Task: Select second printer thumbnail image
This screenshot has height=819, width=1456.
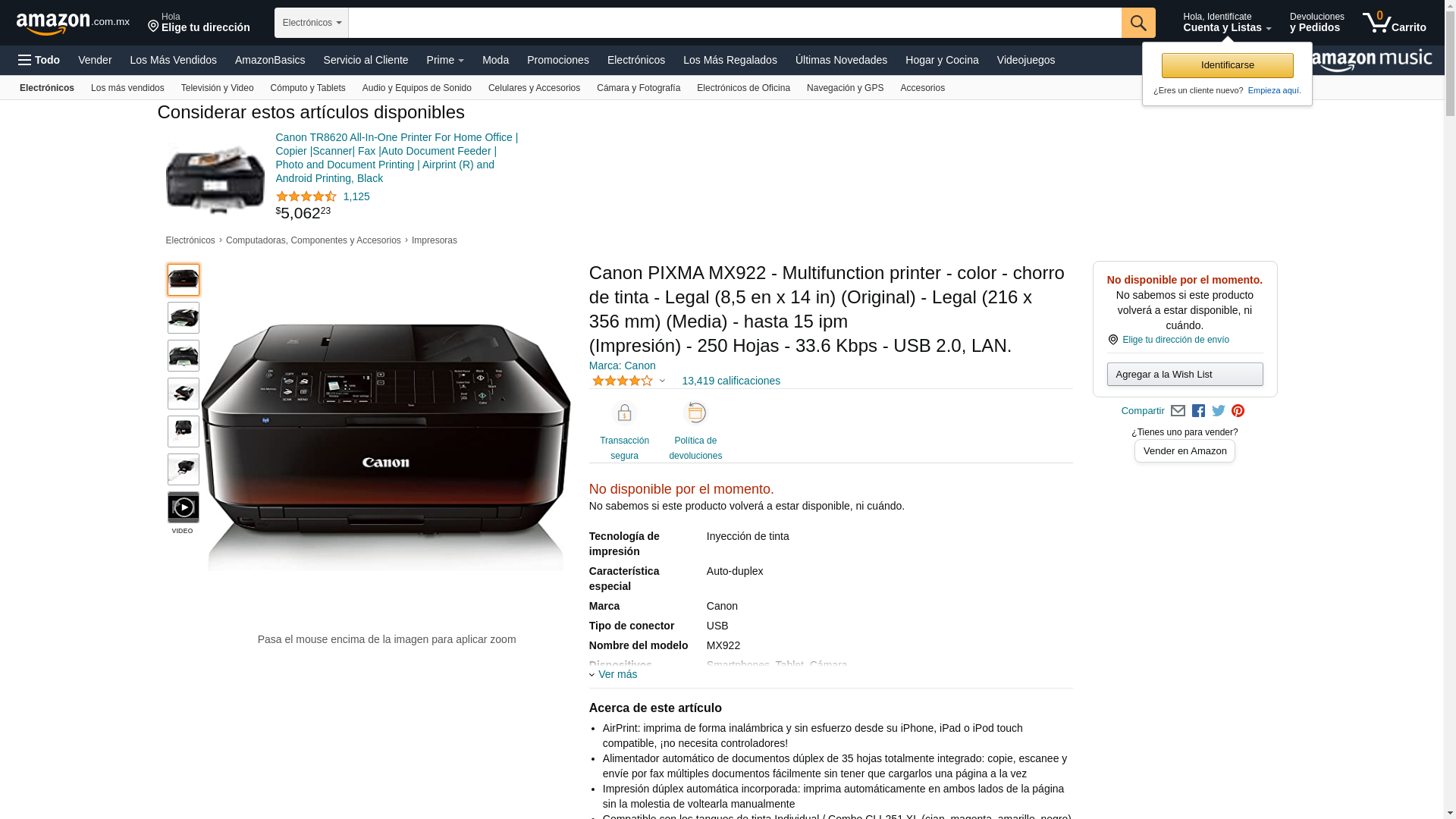Action: pos(184,318)
